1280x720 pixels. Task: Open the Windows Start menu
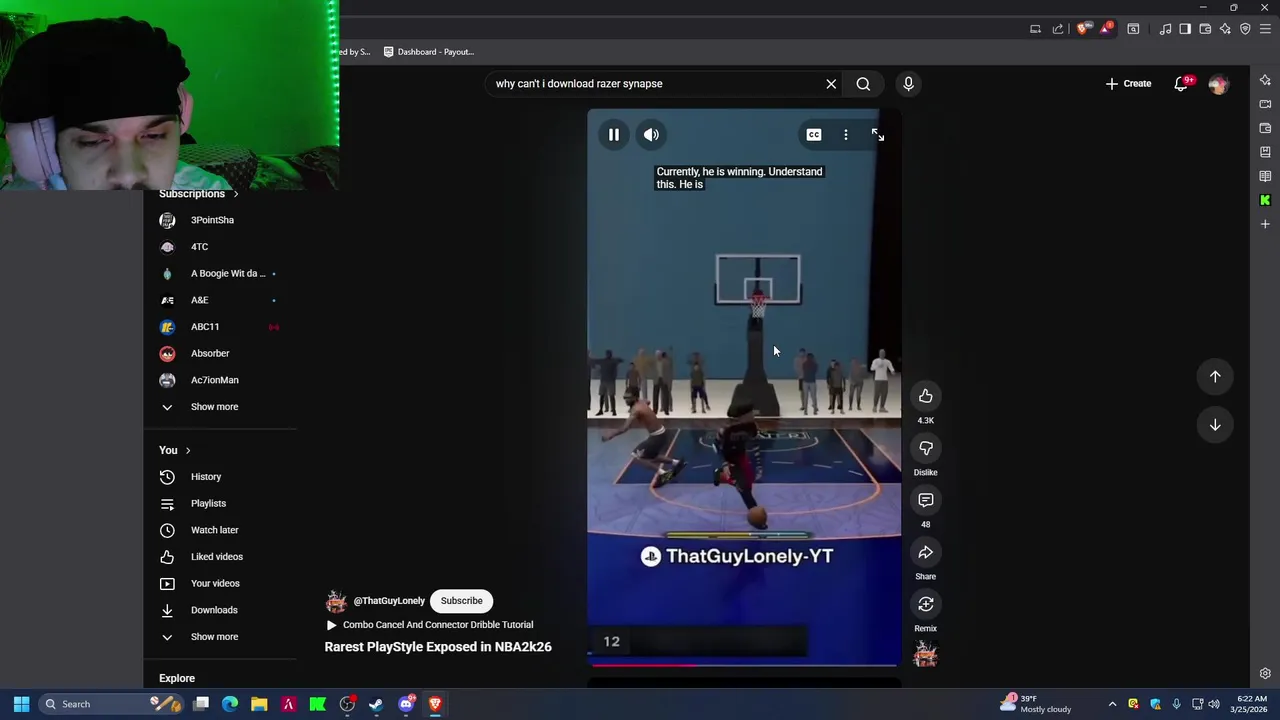pyautogui.click(x=21, y=704)
